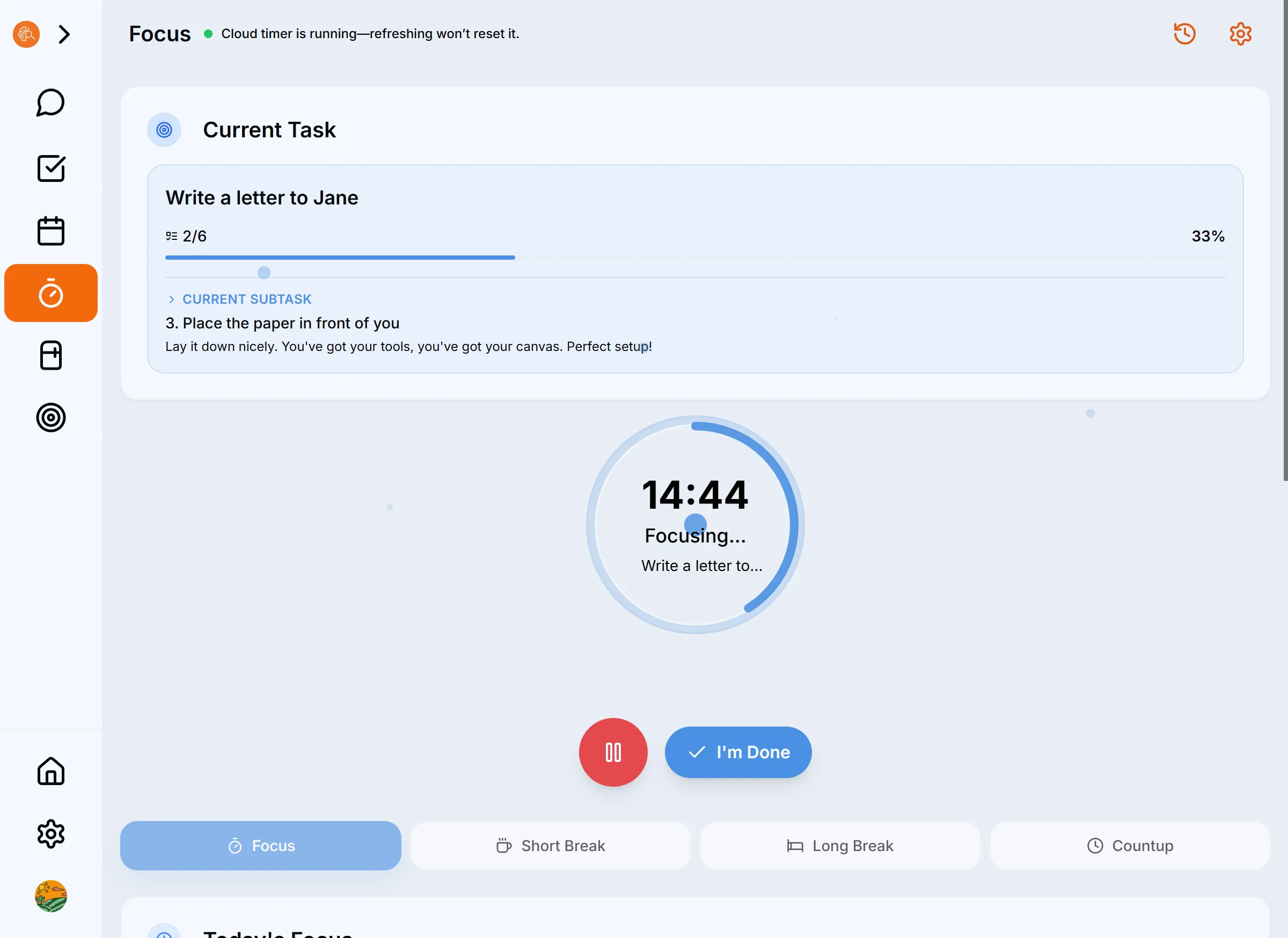1288x938 pixels.
Task: Click the I'm Done button
Action: [738, 752]
